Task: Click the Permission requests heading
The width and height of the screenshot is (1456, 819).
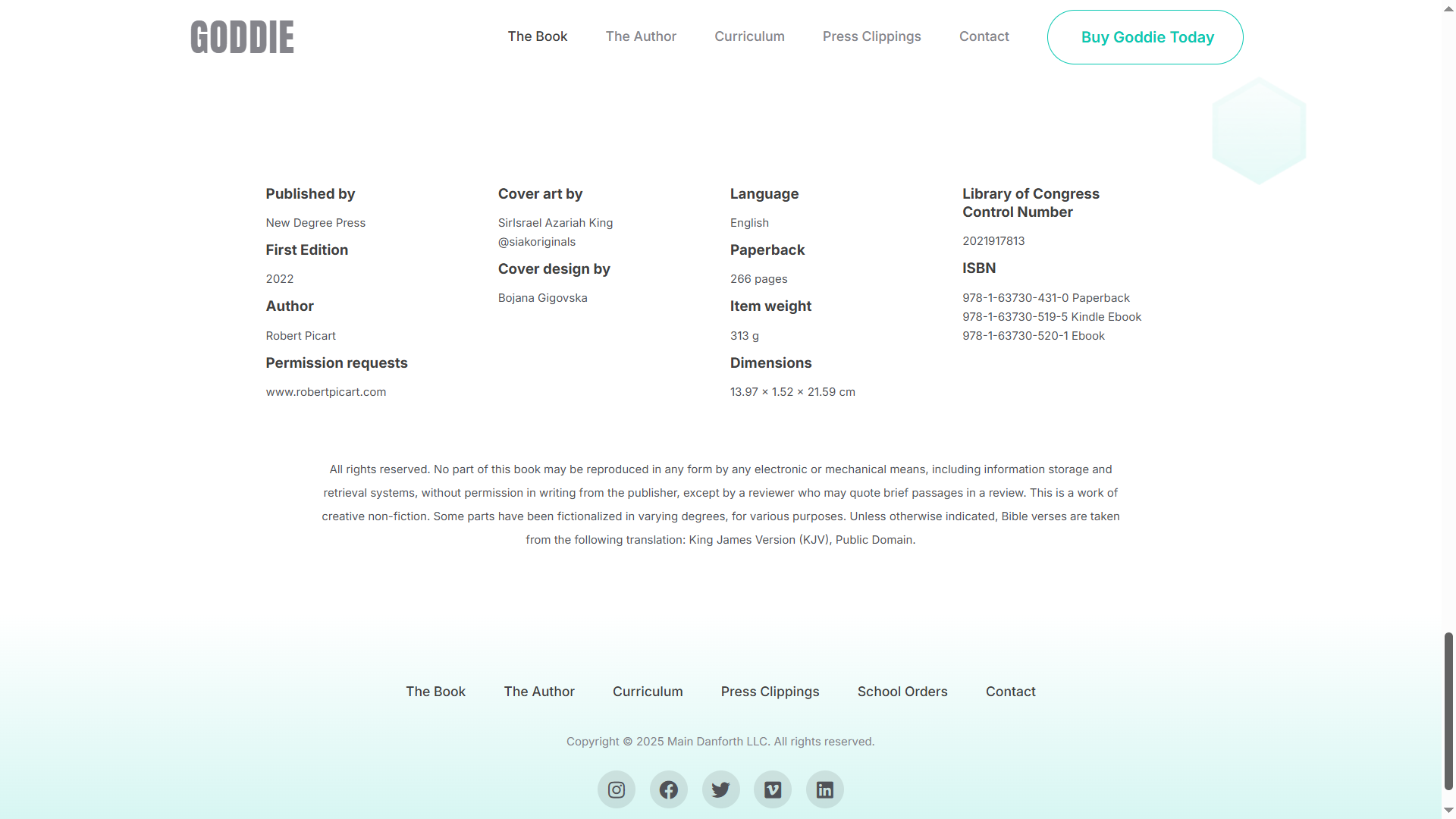Action: point(337,363)
